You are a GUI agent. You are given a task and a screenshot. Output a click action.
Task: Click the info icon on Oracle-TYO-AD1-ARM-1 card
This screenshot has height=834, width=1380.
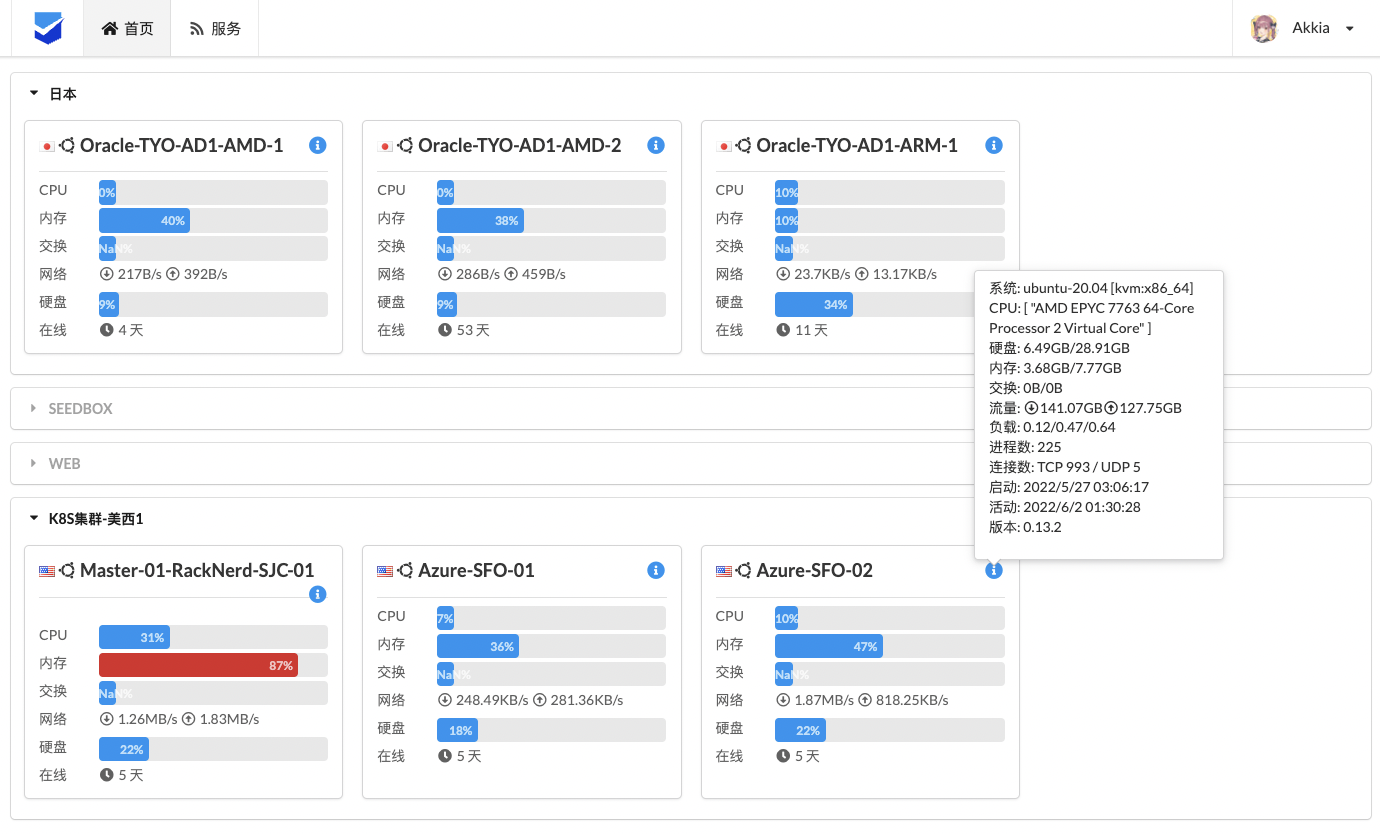point(994,145)
